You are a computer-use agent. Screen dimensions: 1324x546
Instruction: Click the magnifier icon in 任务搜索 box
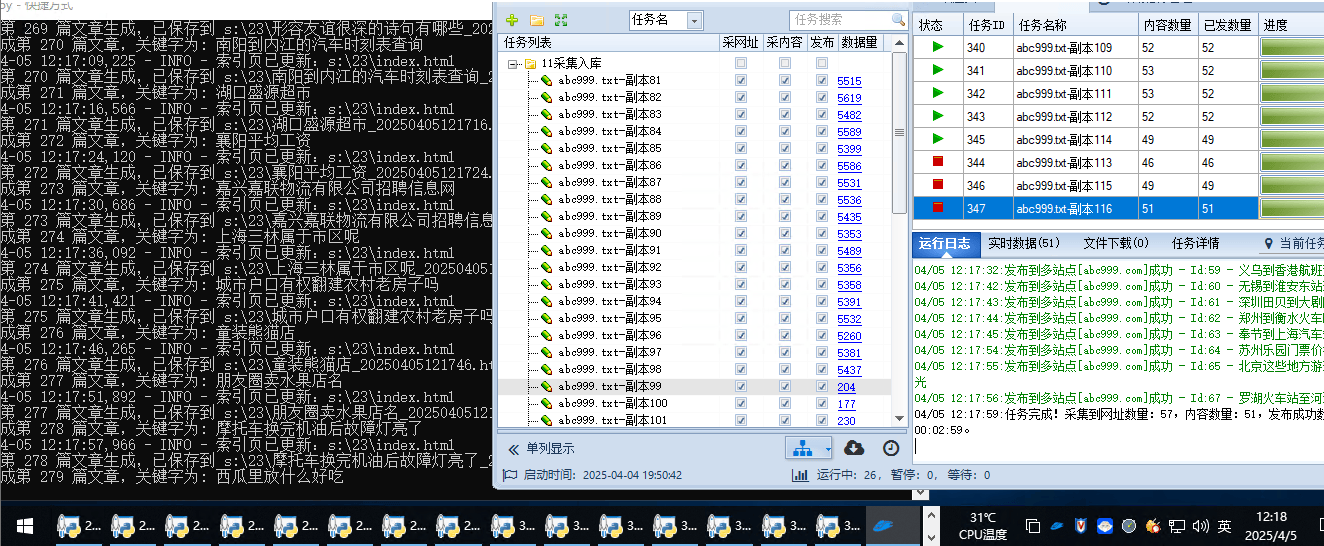[x=898, y=20]
